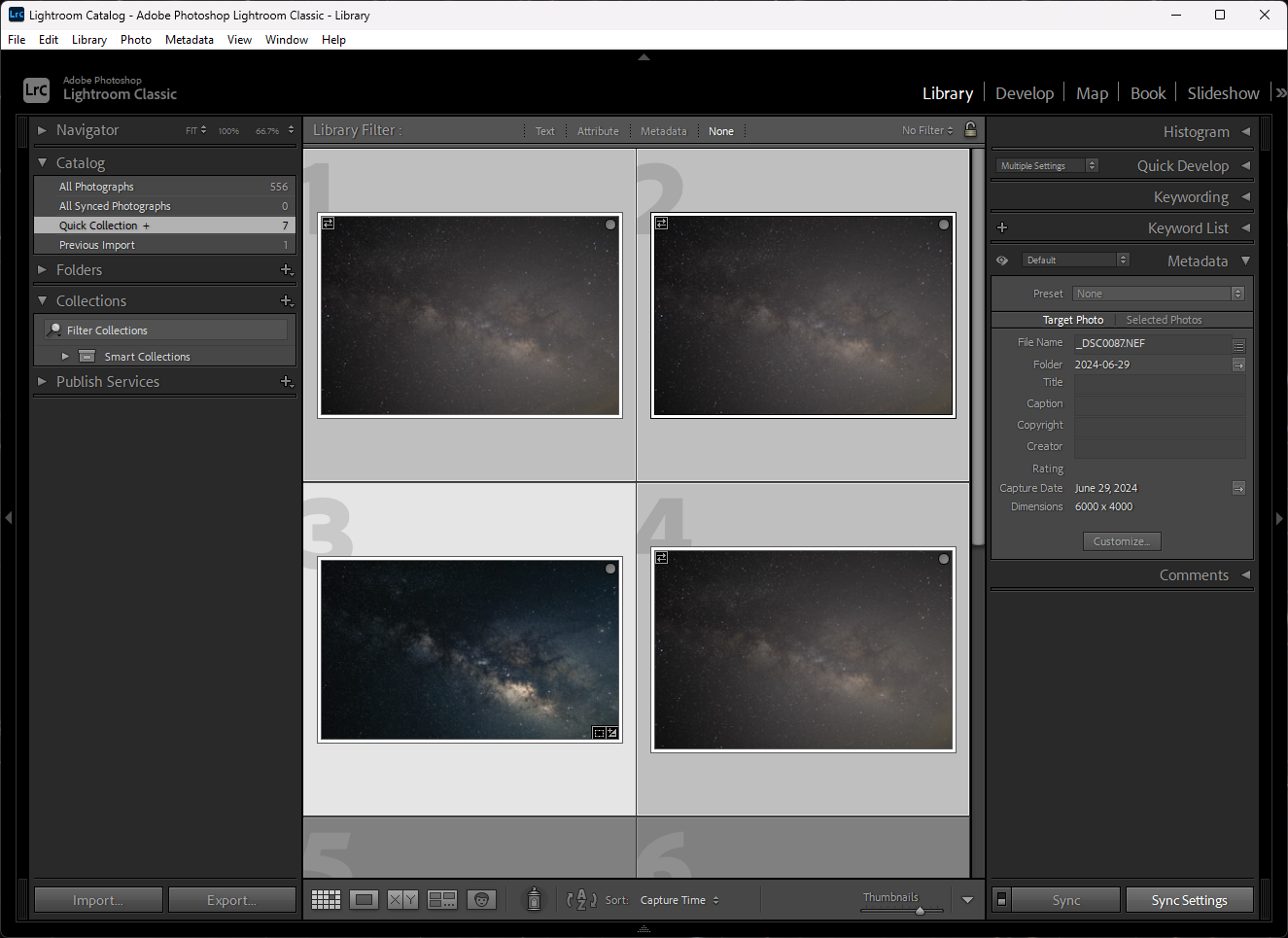Click the badge icon on thumbnail 4
Screen dimensions: 1288x938
(x=662, y=558)
